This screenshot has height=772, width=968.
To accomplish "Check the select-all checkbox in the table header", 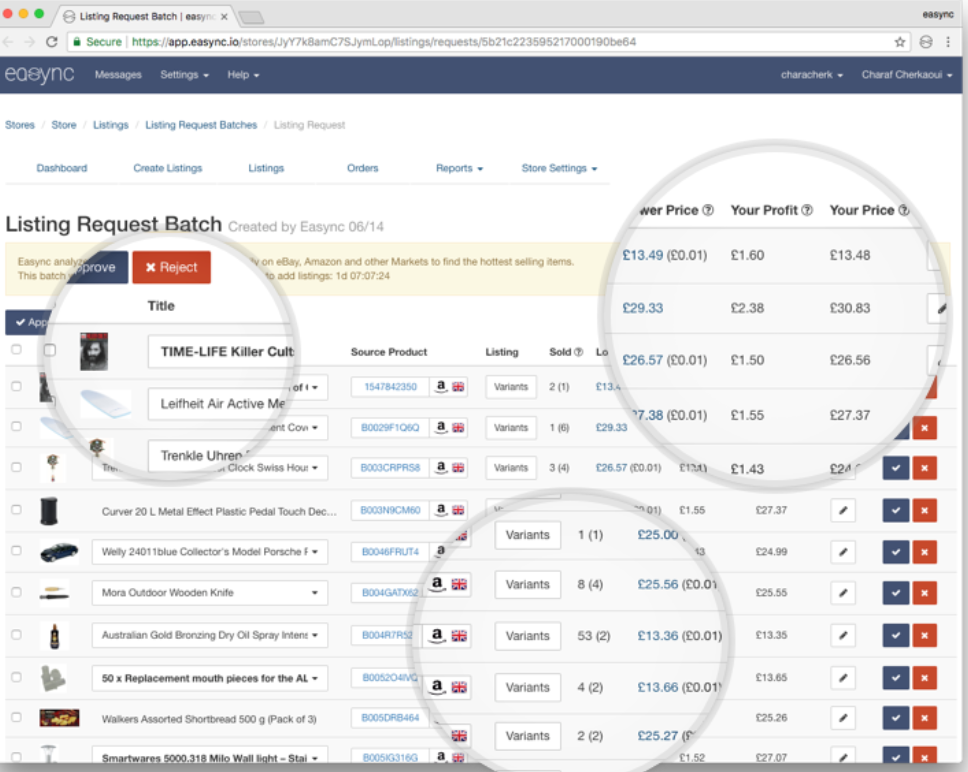I will coord(16,349).
